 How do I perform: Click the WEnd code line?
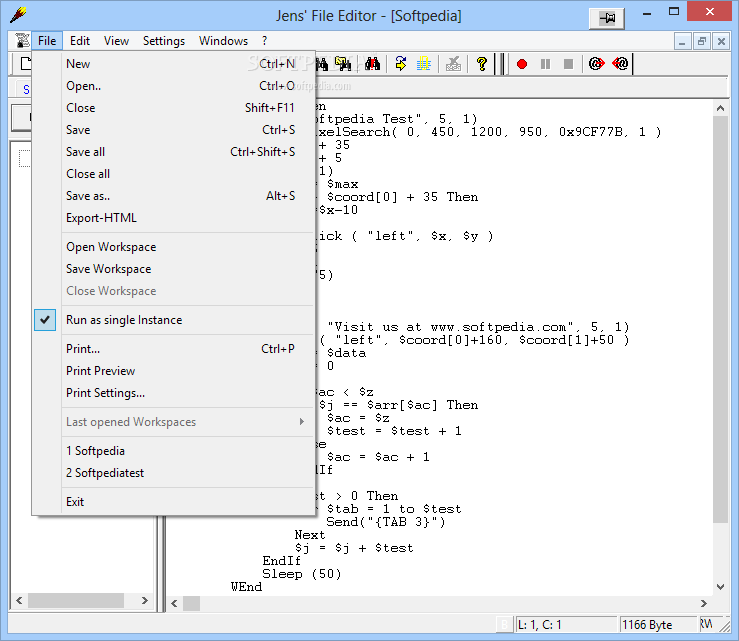[x=246, y=587]
